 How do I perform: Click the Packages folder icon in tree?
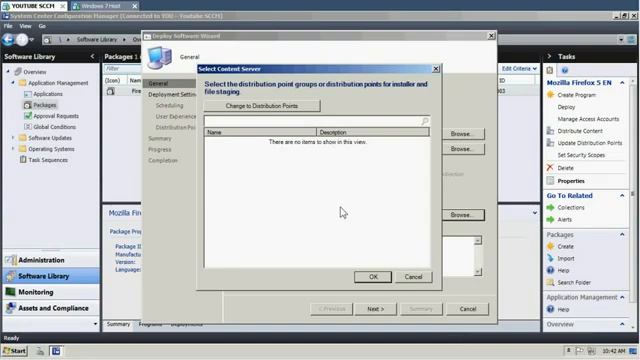[x=27, y=105]
